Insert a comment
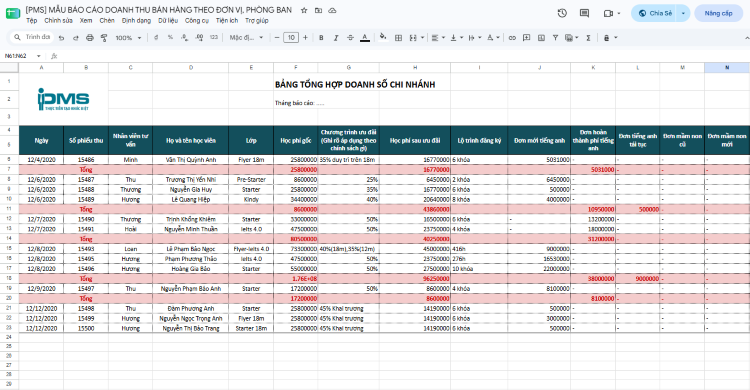750x390 pixels. point(526,37)
